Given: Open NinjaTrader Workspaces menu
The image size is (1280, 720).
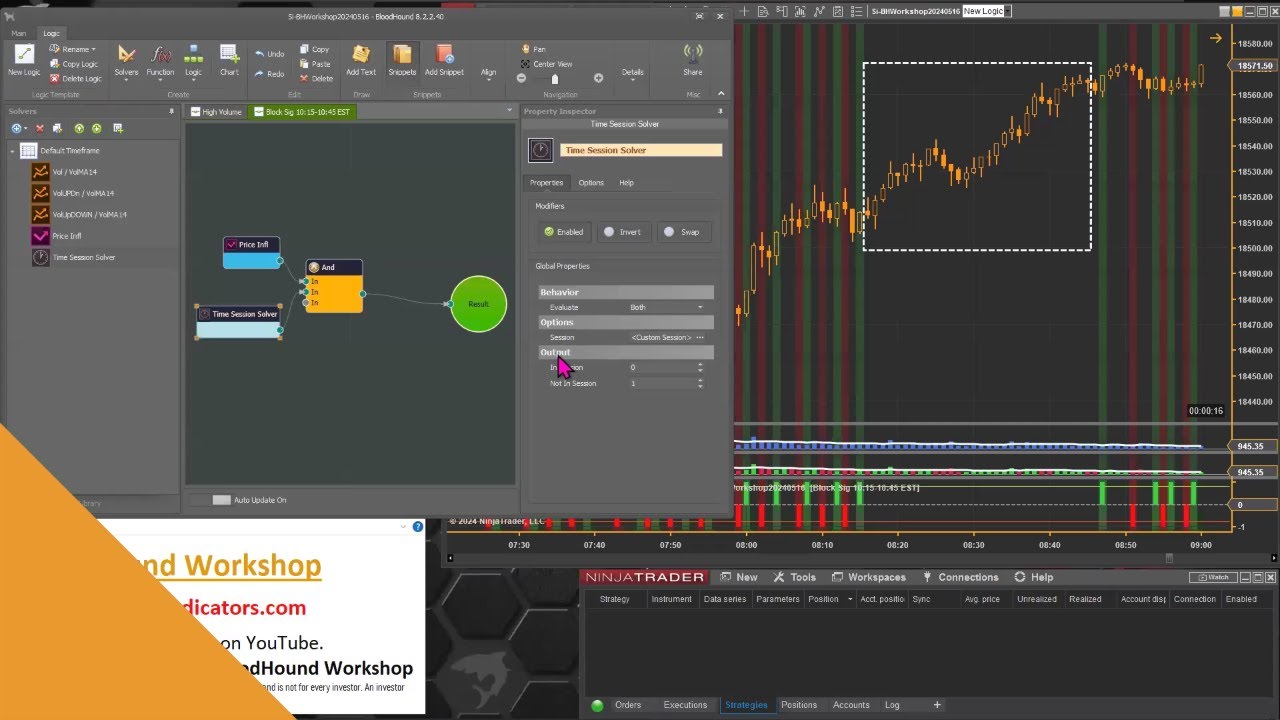Looking at the screenshot, I should coord(868,577).
